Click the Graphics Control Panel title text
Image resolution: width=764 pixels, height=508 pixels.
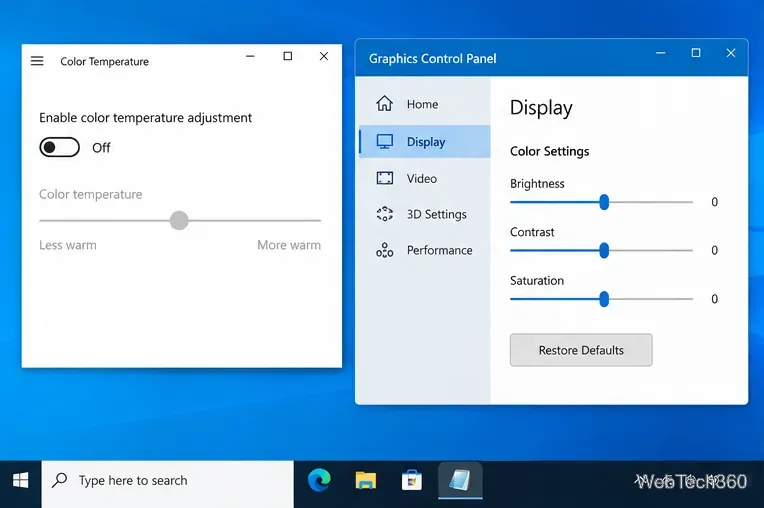coord(433,59)
